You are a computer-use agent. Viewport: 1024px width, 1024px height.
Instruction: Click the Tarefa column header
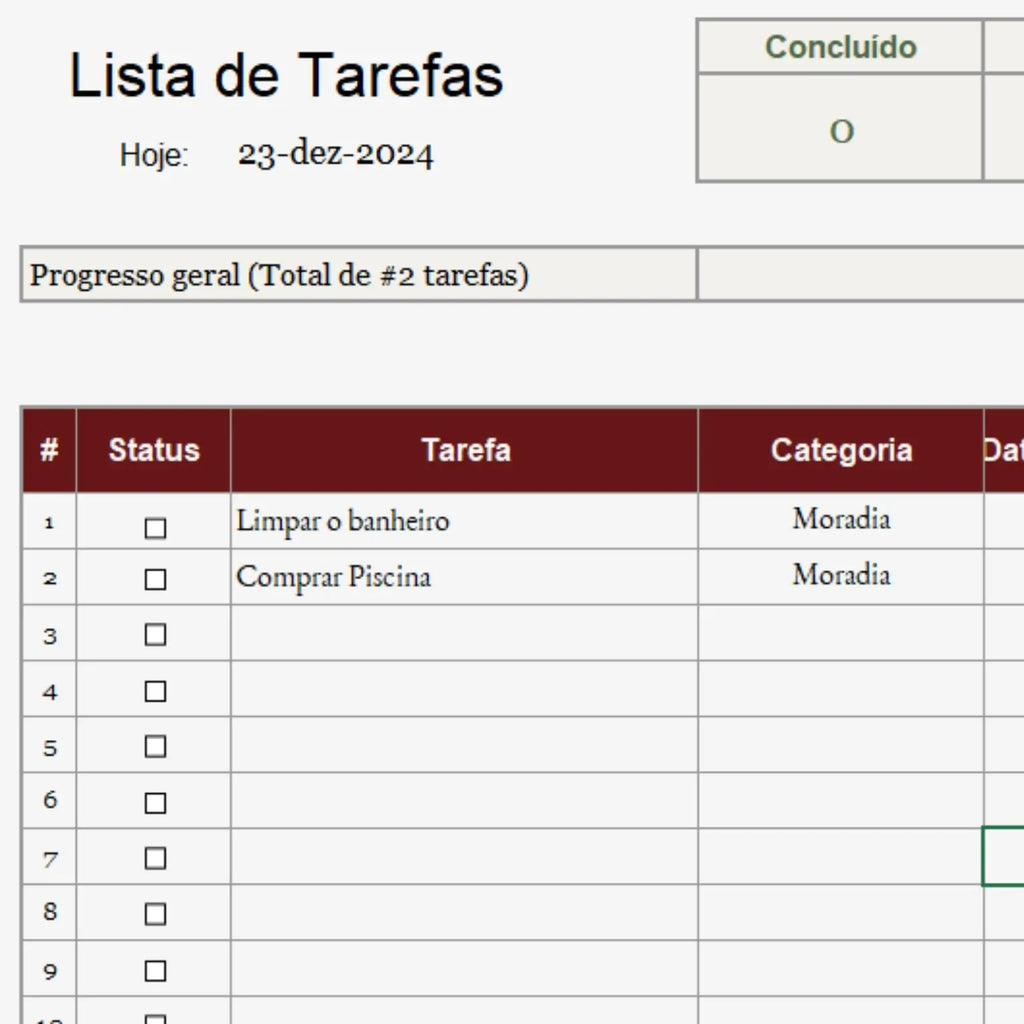464,450
